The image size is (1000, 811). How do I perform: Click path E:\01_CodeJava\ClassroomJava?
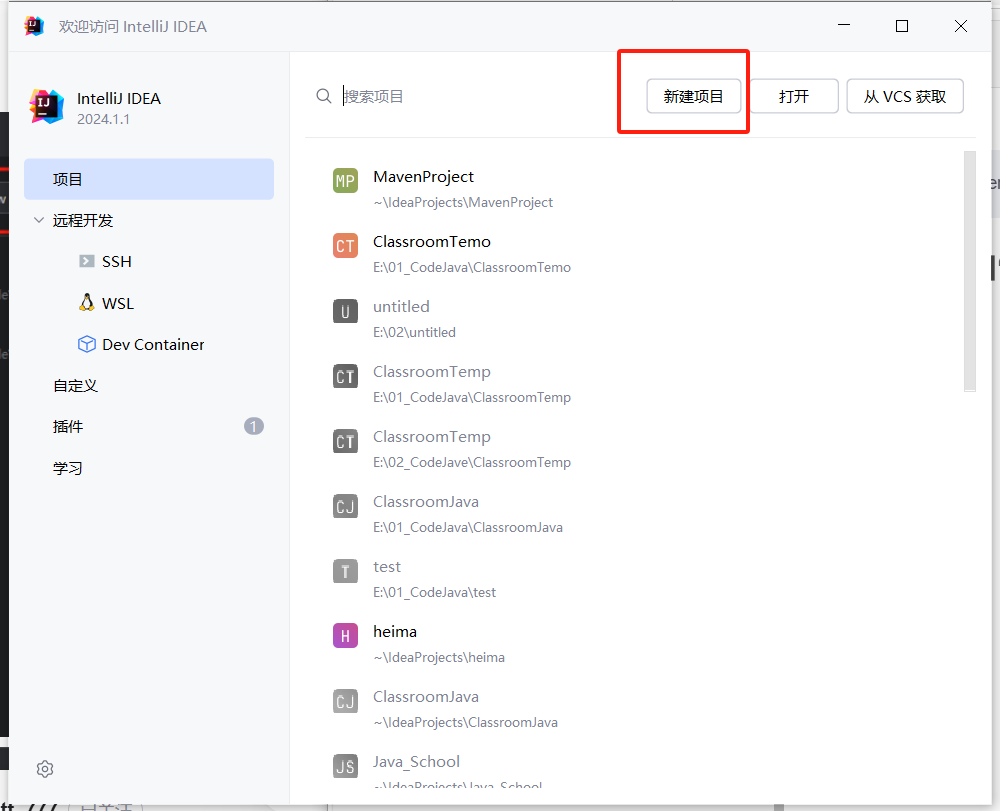coord(468,527)
